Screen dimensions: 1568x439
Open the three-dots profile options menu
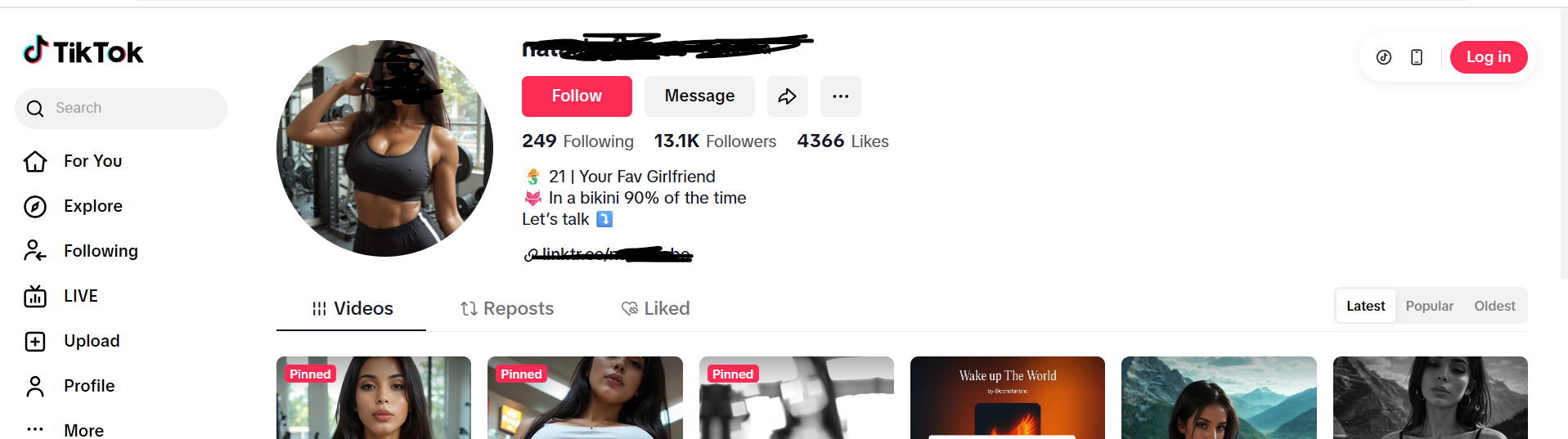[x=840, y=96]
